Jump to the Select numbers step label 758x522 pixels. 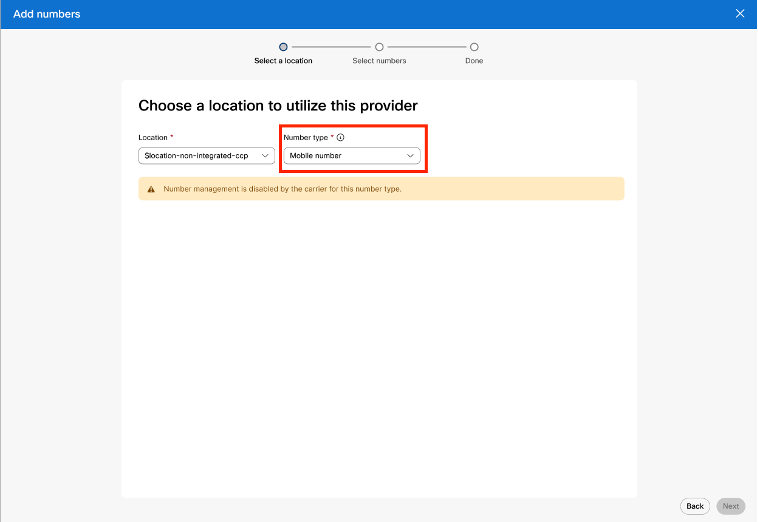[379, 61]
